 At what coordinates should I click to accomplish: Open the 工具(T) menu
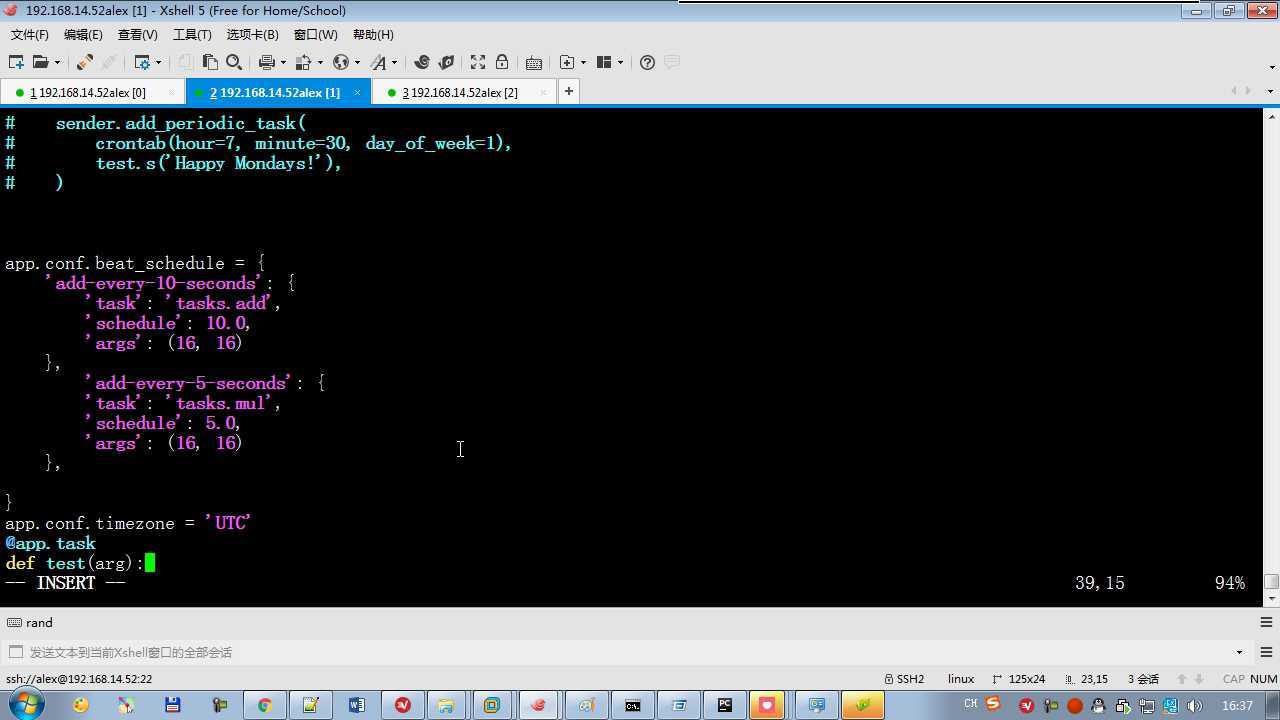(192, 34)
